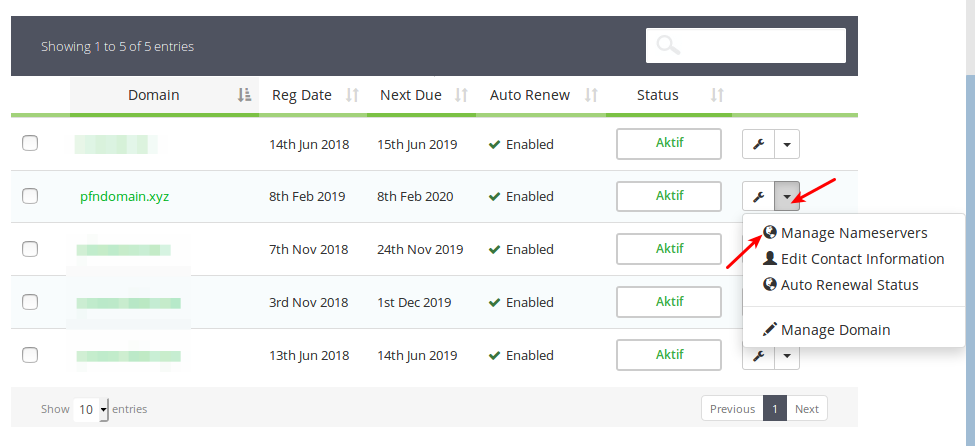Screen dimensions: 975x446
Task: Tick checkbox for 13th Jun 2018 domain
Action: click(30, 355)
